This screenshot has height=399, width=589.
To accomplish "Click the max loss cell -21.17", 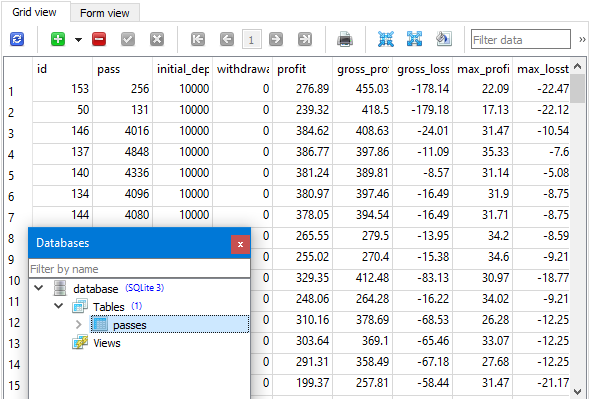I will [542, 383].
